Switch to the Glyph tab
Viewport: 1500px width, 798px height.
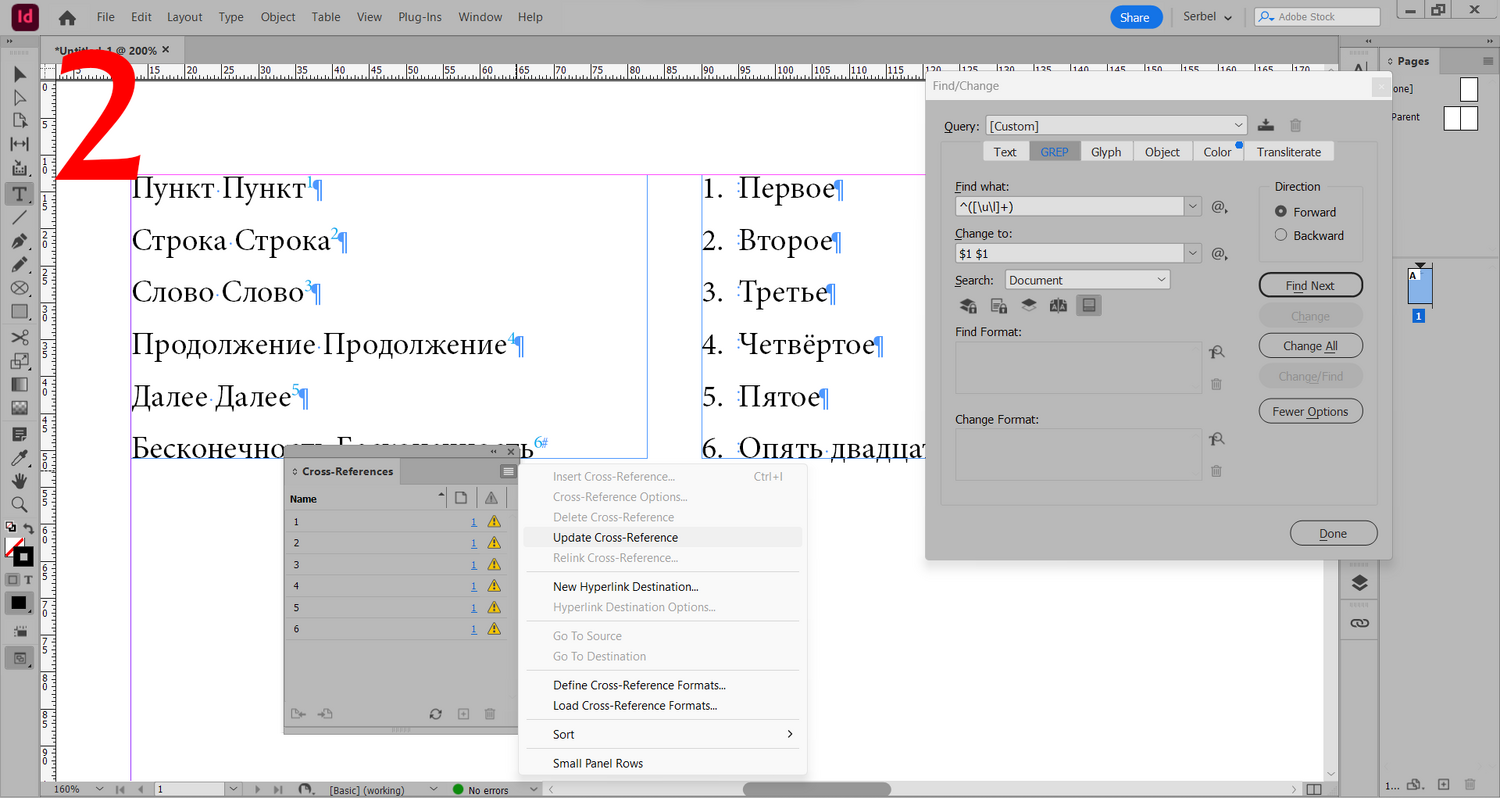pos(1105,152)
